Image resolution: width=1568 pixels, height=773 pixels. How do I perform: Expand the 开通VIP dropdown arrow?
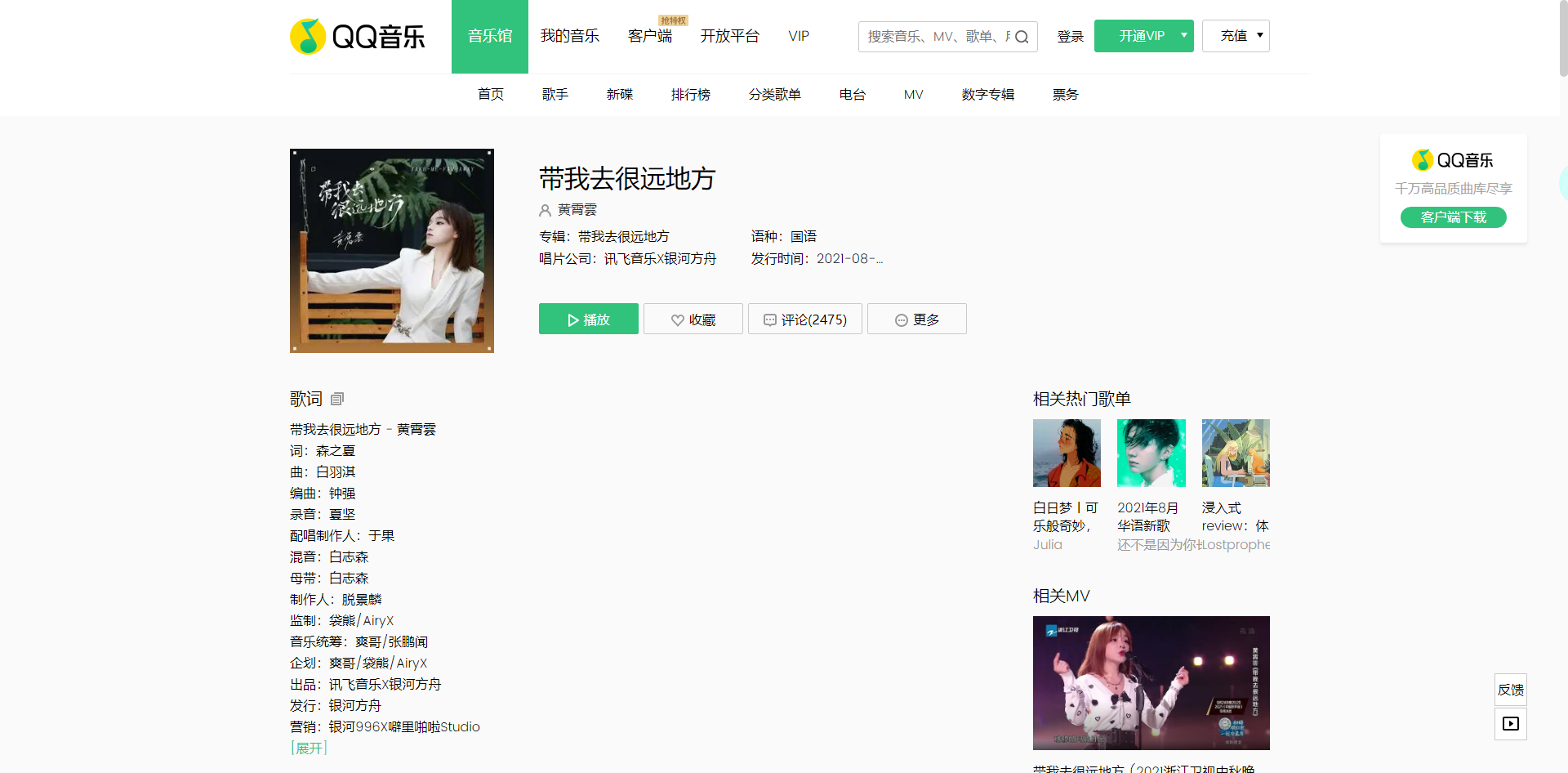[1183, 36]
